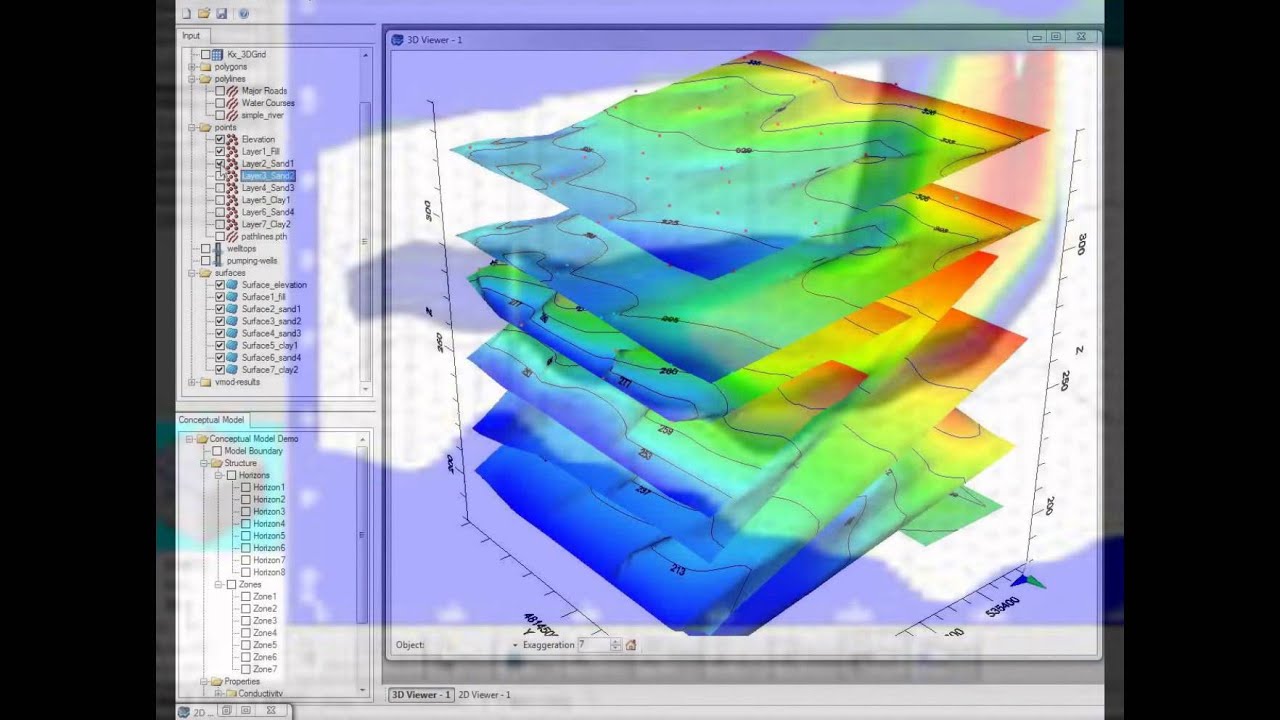Select the 3D Viewer - 1 tab

(420, 694)
